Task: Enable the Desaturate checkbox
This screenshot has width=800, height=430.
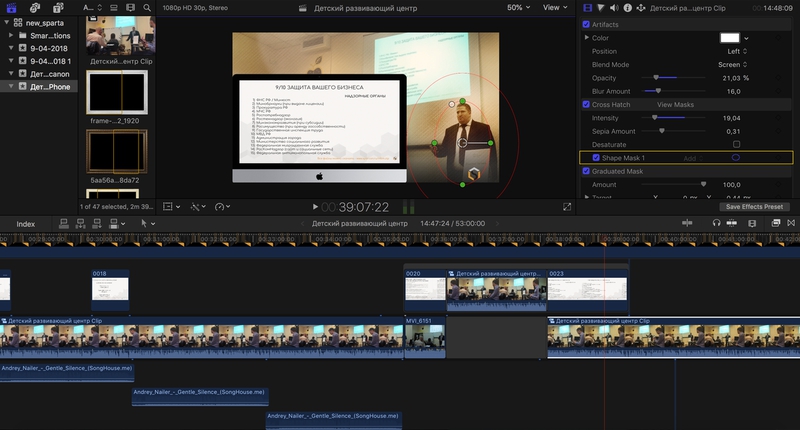Action: (736, 144)
